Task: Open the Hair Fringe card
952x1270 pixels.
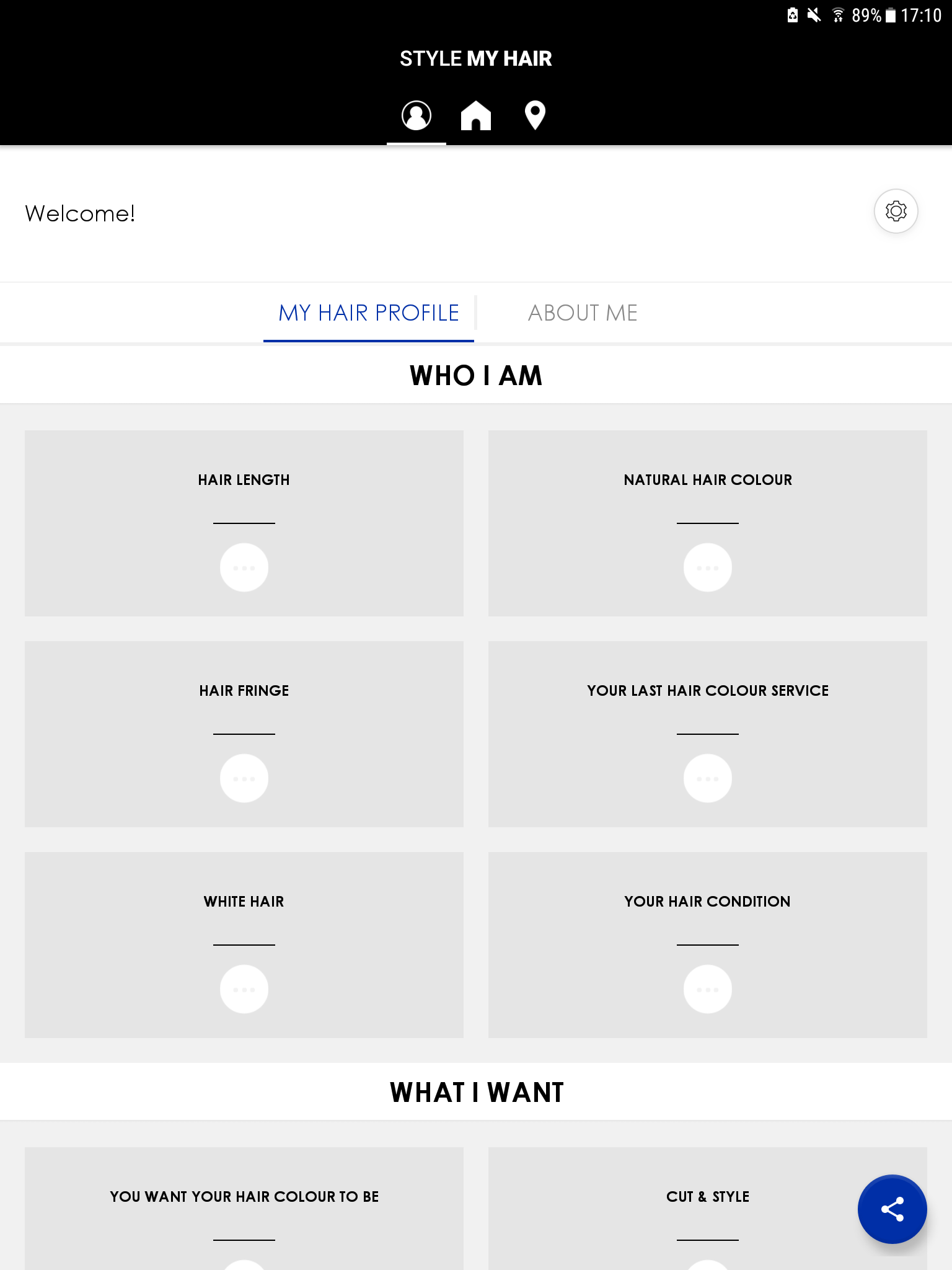Action: point(244,691)
